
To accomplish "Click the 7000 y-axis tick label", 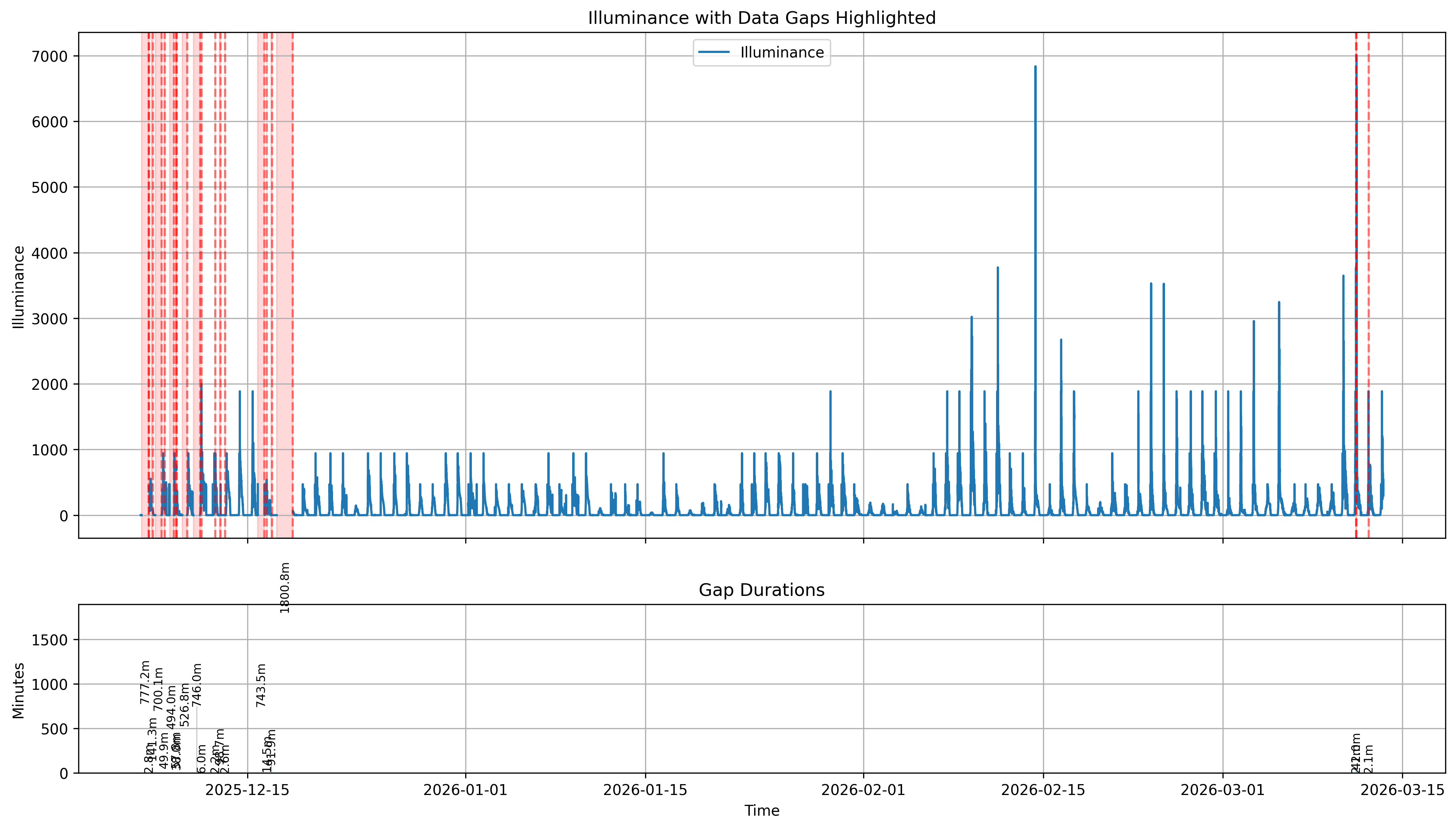I will pyautogui.click(x=50, y=56).
